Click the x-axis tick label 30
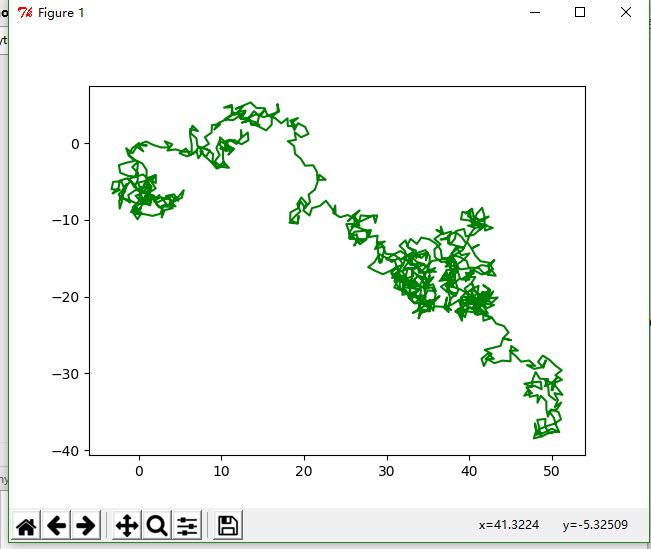 point(387,471)
